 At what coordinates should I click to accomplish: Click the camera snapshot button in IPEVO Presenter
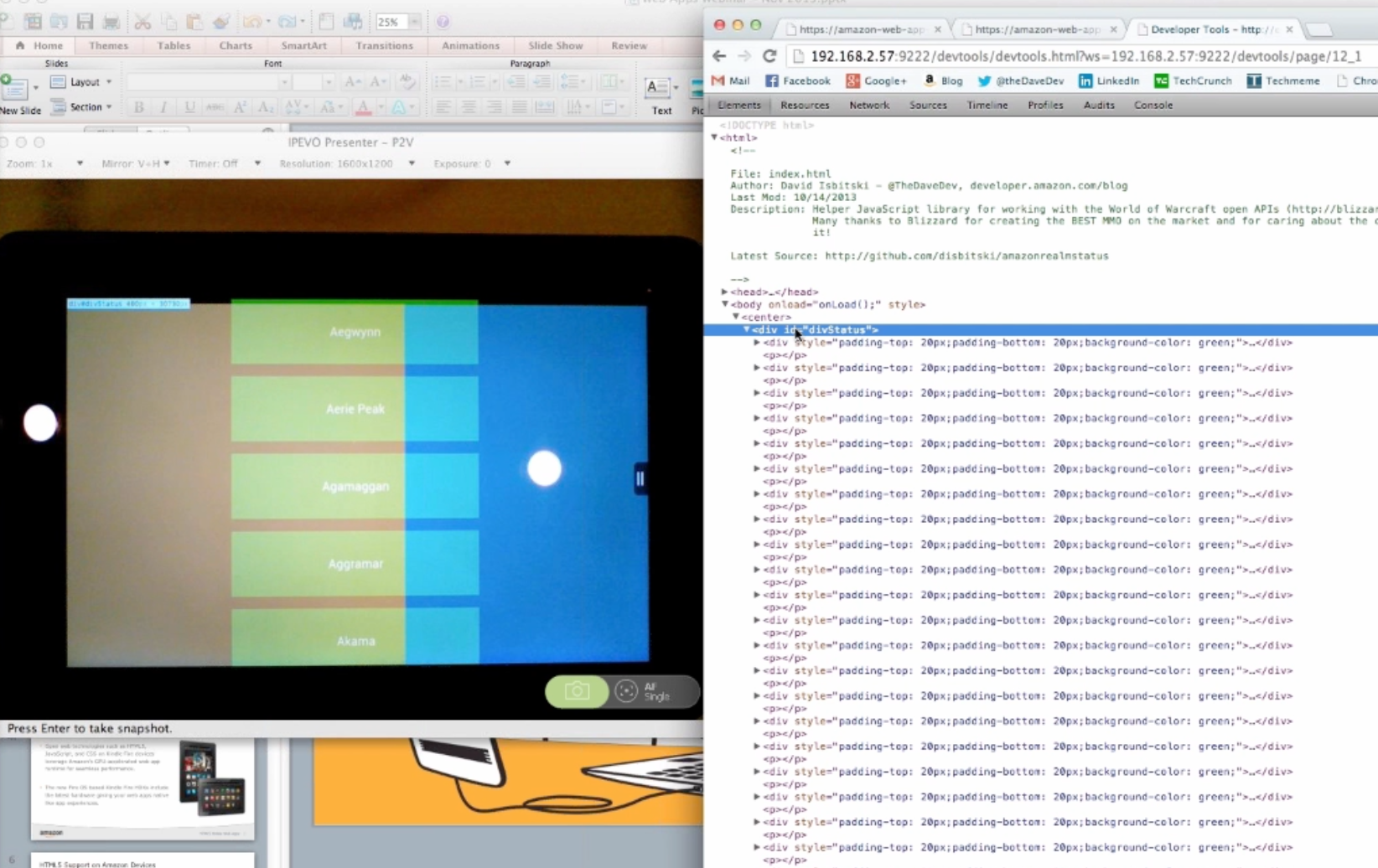tap(577, 691)
